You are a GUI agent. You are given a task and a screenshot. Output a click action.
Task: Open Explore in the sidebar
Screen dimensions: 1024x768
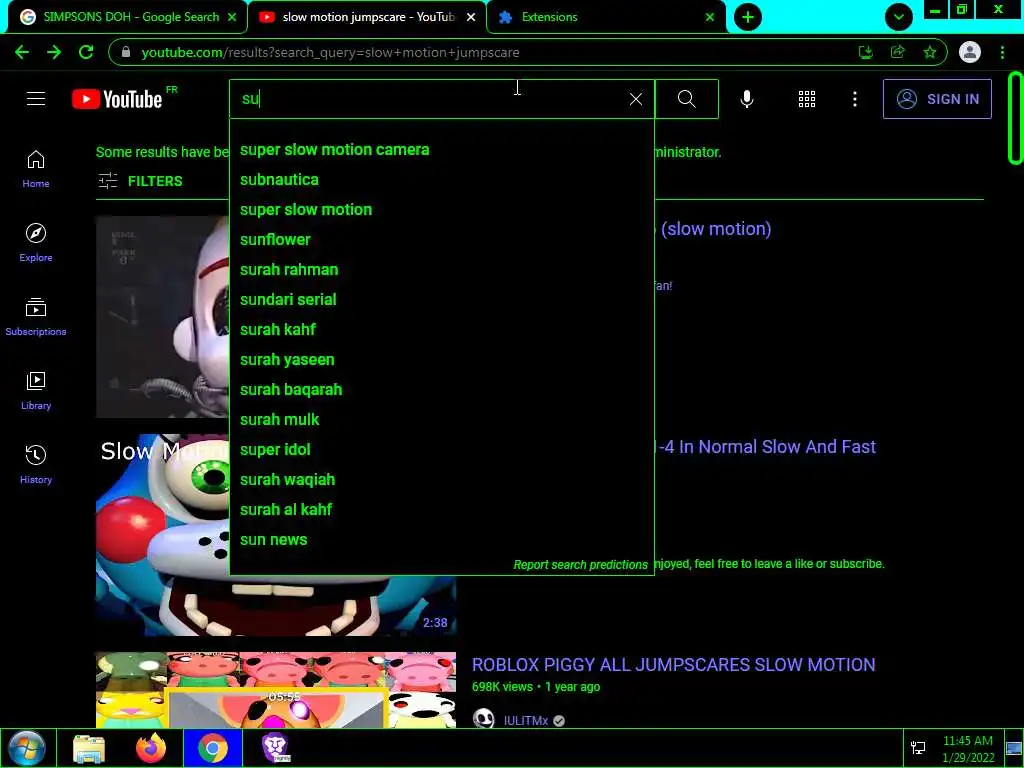(x=36, y=243)
